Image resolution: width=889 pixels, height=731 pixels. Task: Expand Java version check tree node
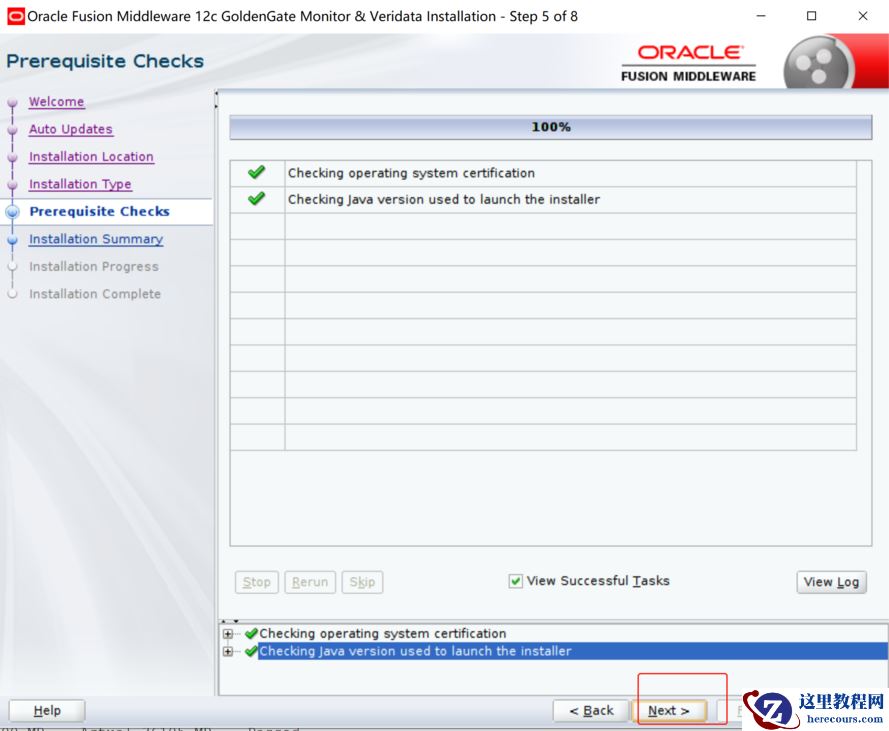(228, 652)
